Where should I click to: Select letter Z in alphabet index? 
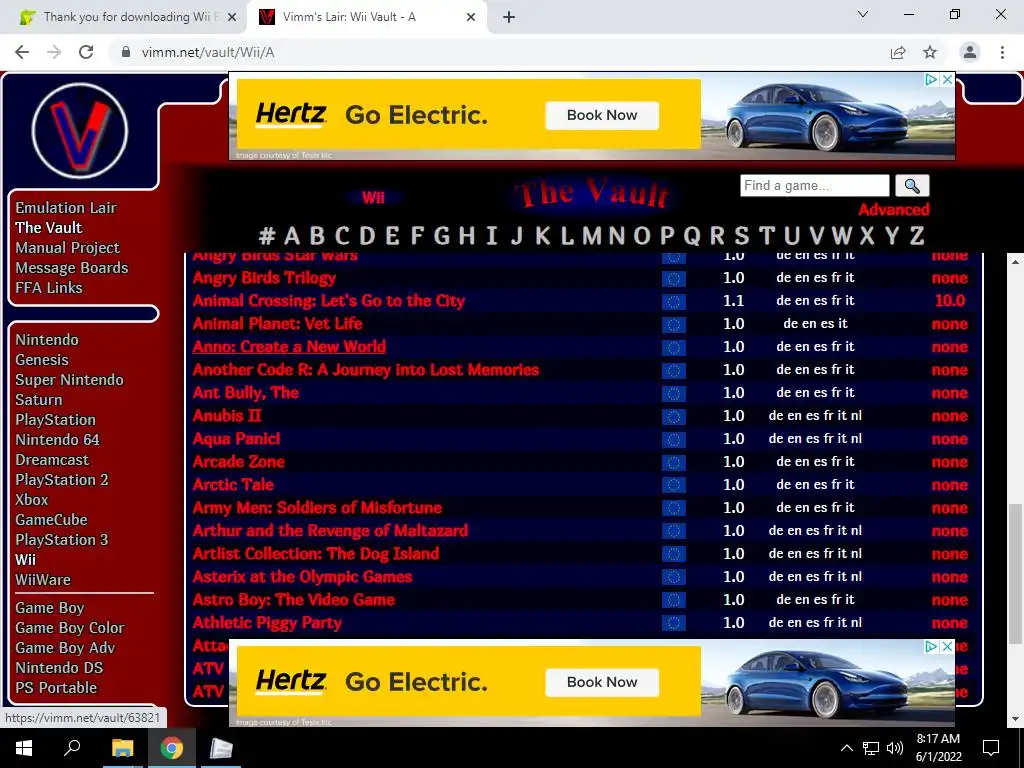tap(917, 235)
